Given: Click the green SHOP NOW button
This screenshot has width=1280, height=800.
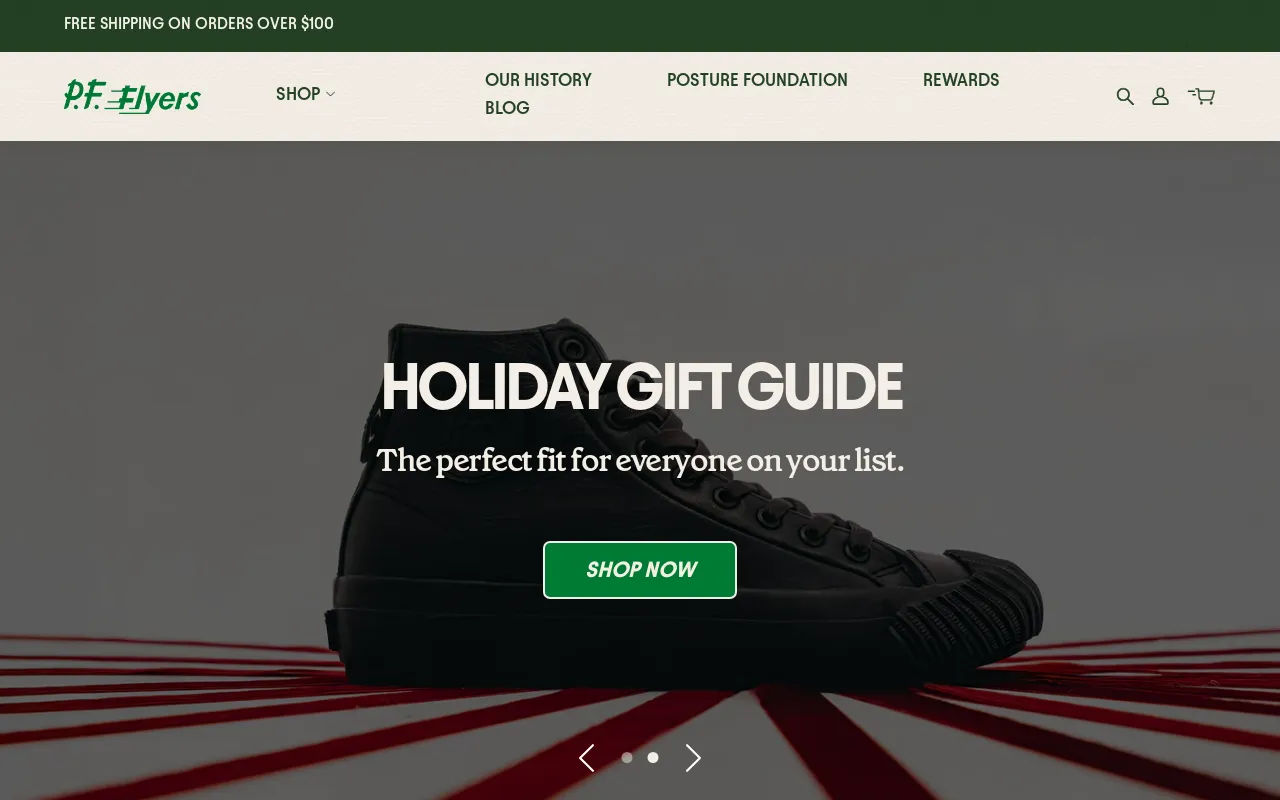Looking at the screenshot, I should [640, 570].
